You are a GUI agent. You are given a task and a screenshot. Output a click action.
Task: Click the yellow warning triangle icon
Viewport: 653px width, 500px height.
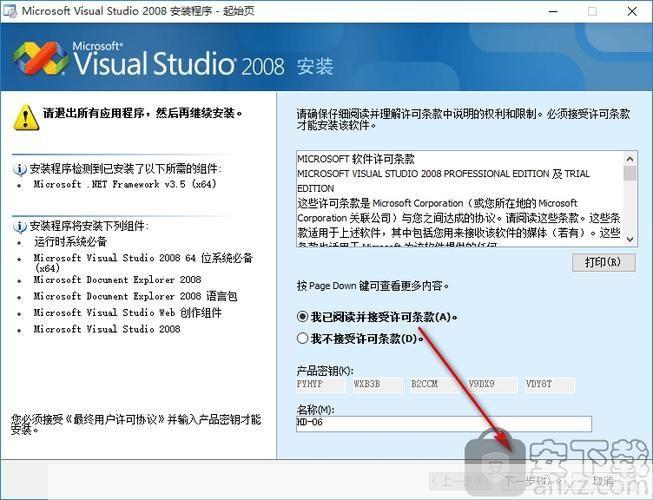pyautogui.click(x=26, y=117)
